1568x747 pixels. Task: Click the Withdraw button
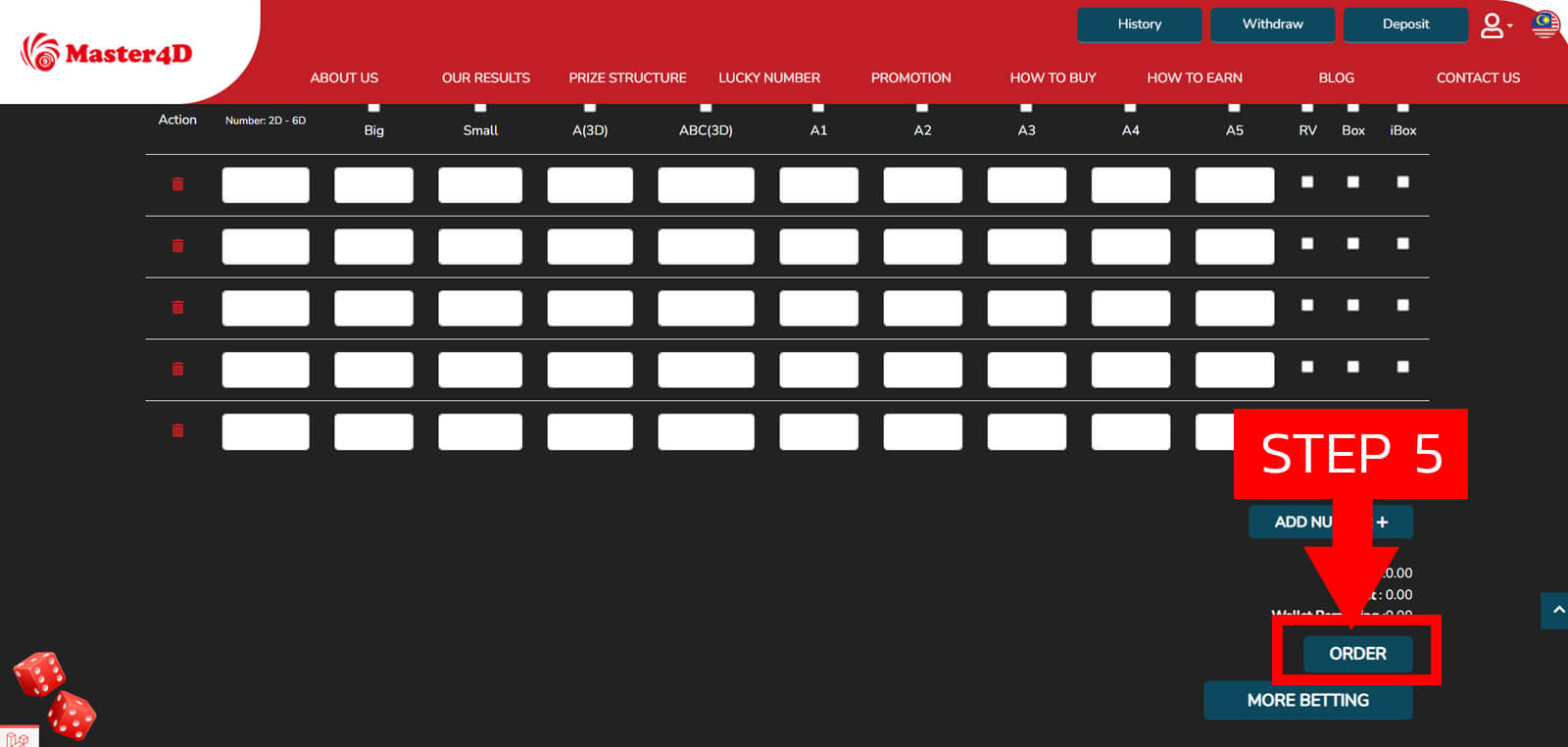(1272, 25)
